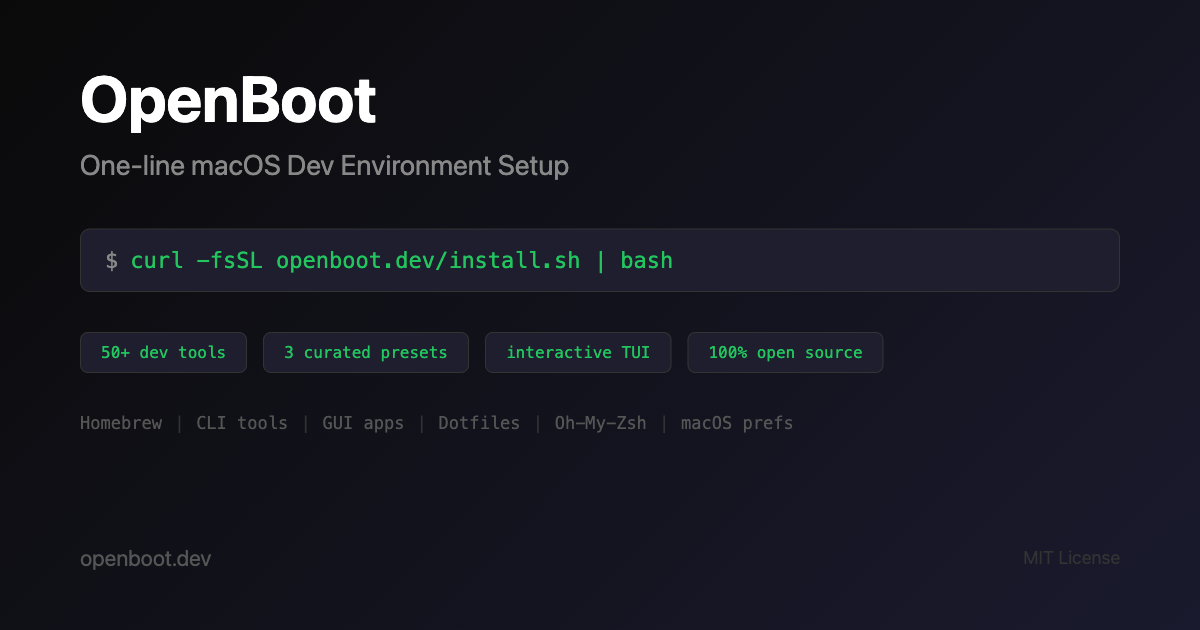This screenshot has width=1200, height=630.
Task: Open the openboot.dev footer link
Action: [x=145, y=558]
